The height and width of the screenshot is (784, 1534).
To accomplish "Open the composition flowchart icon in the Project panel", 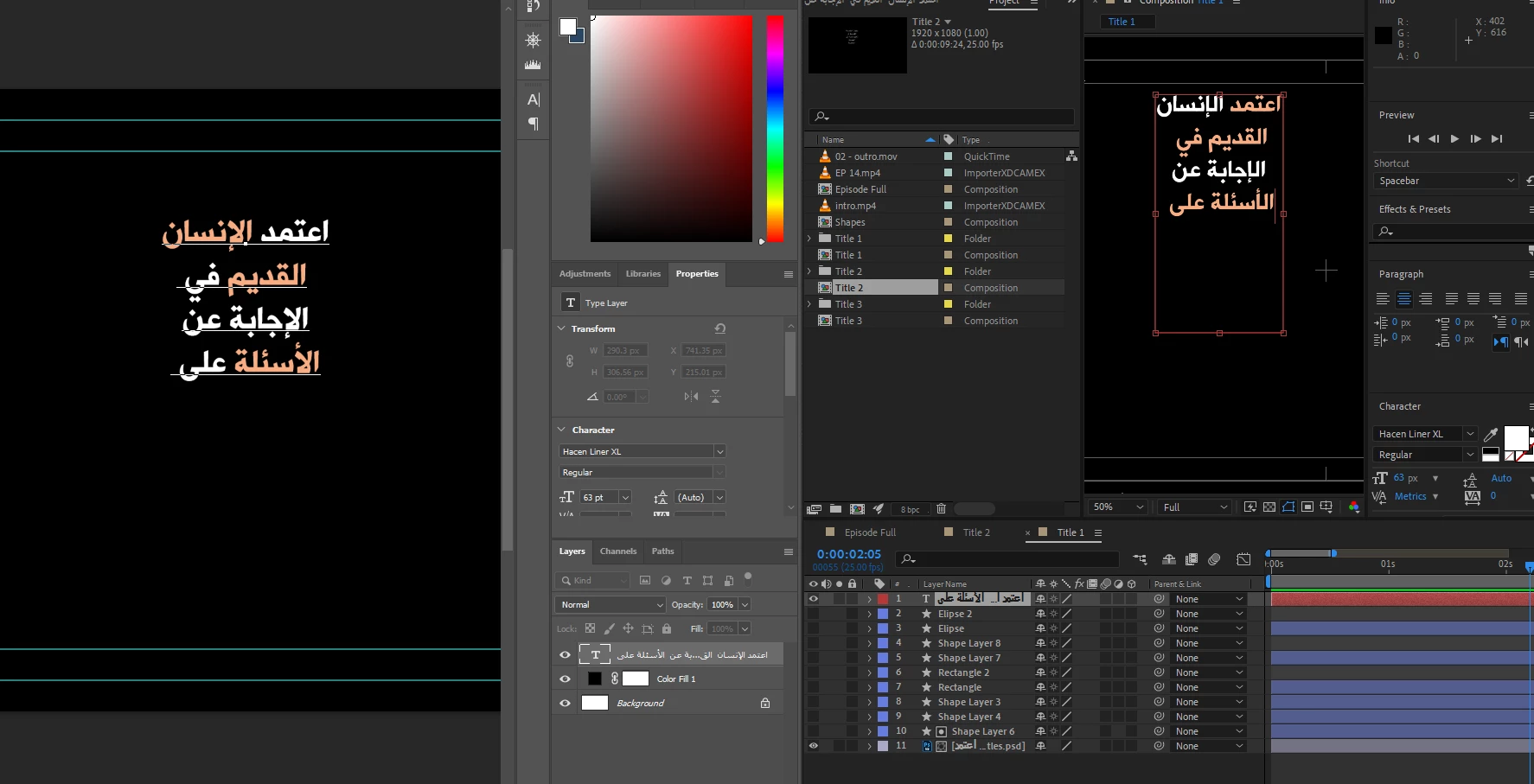I will [x=1072, y=156].
